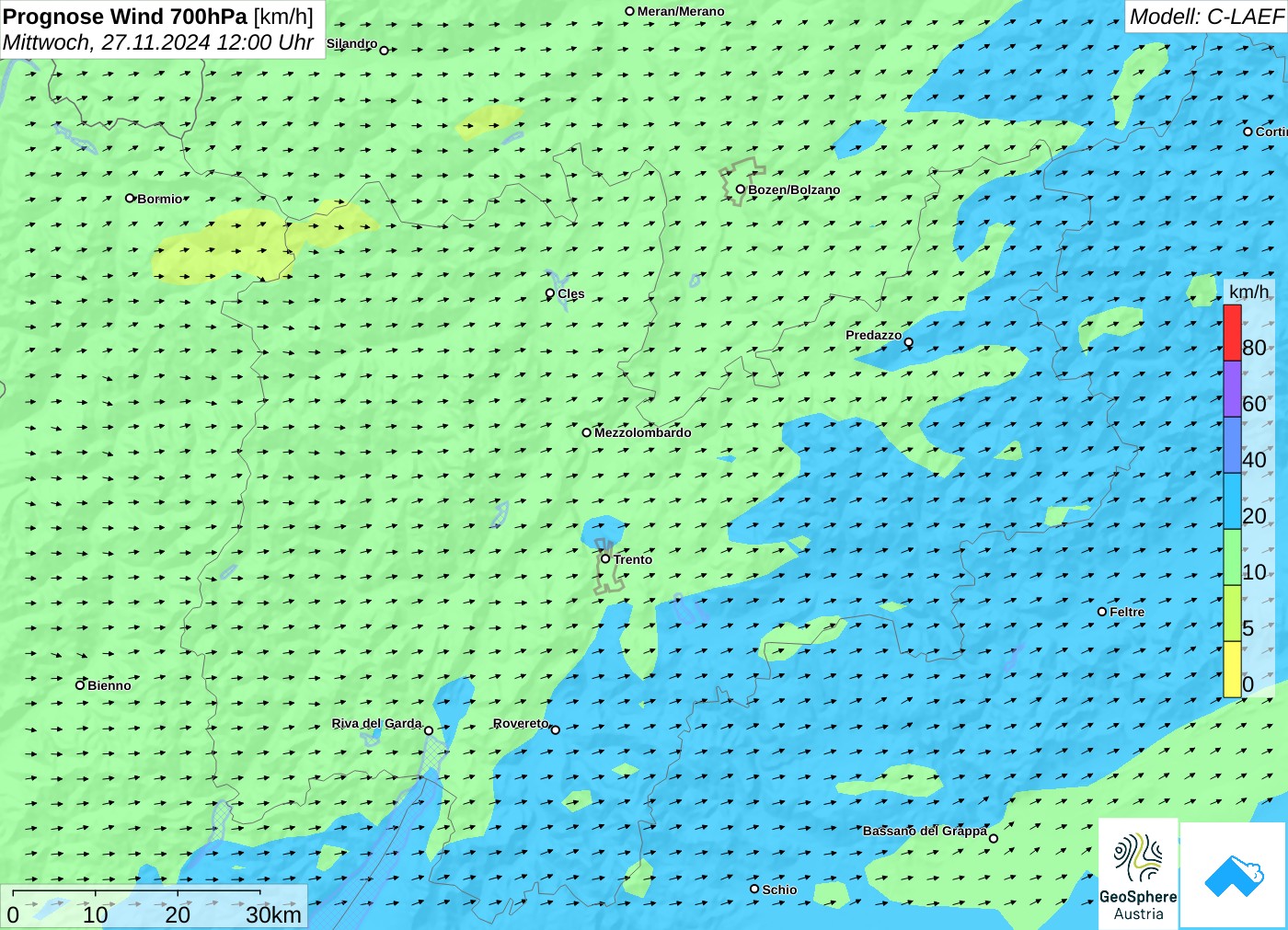Click the 'Riva del Garda' text label

click(x=376, y=723)
